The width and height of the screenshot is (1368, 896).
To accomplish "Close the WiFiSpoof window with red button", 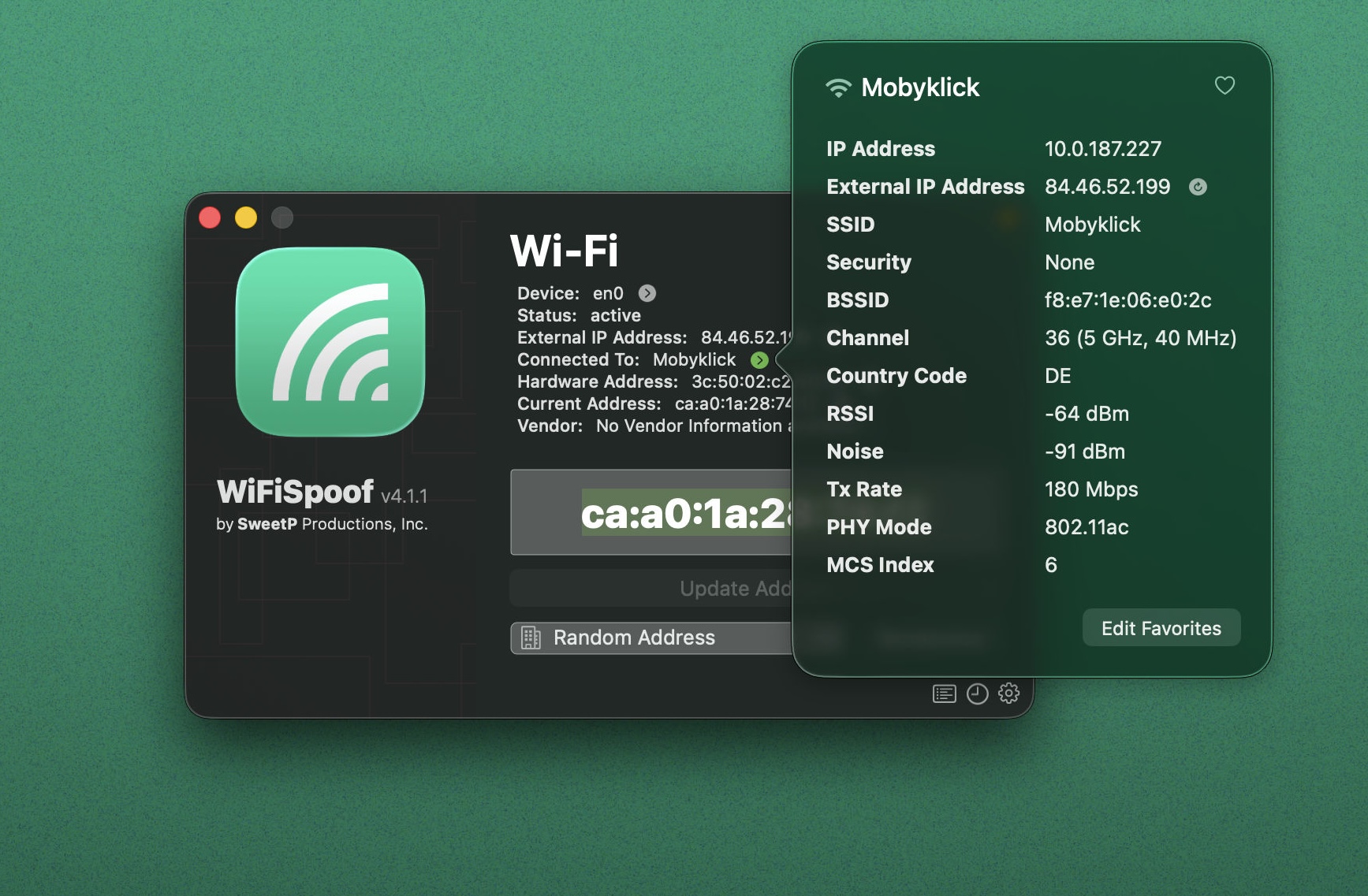I will pos(210,217).
